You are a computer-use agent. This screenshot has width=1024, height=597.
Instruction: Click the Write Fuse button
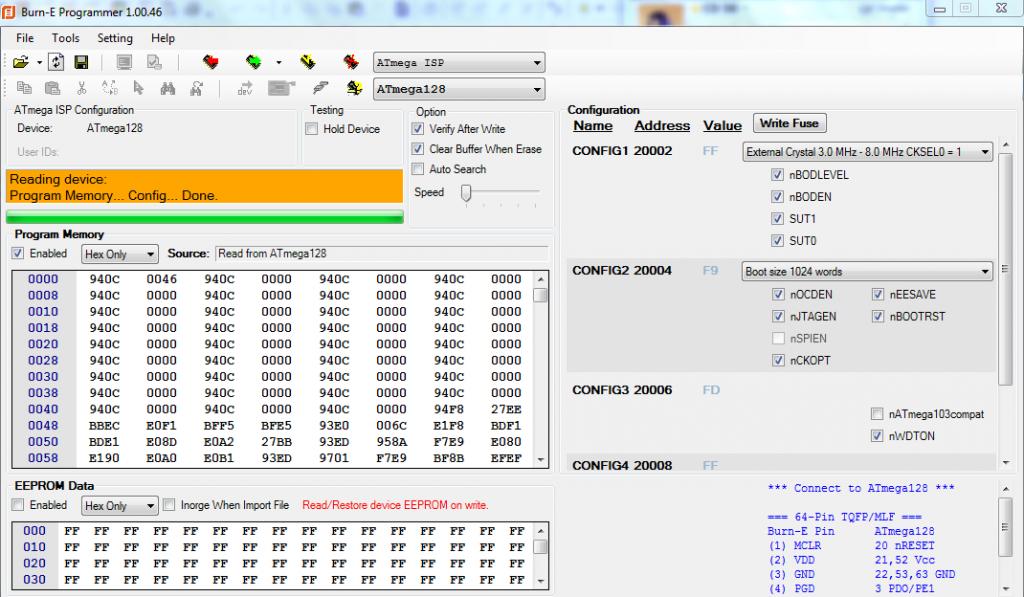point(789,124)
